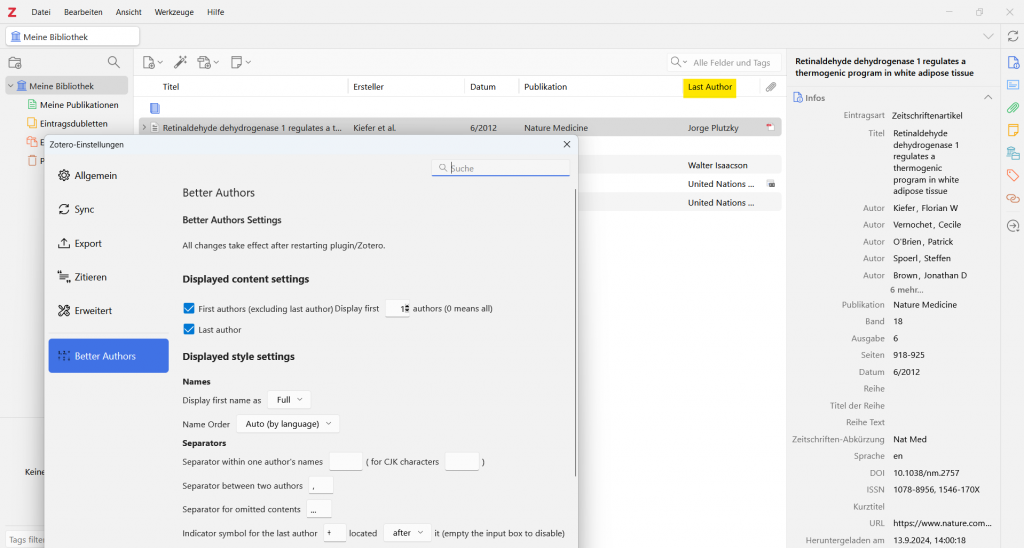Screen dimensions: 1024x548
Task: Click the collection search magnifier icon
Action: pyautogui.click(x=114, y=62)
